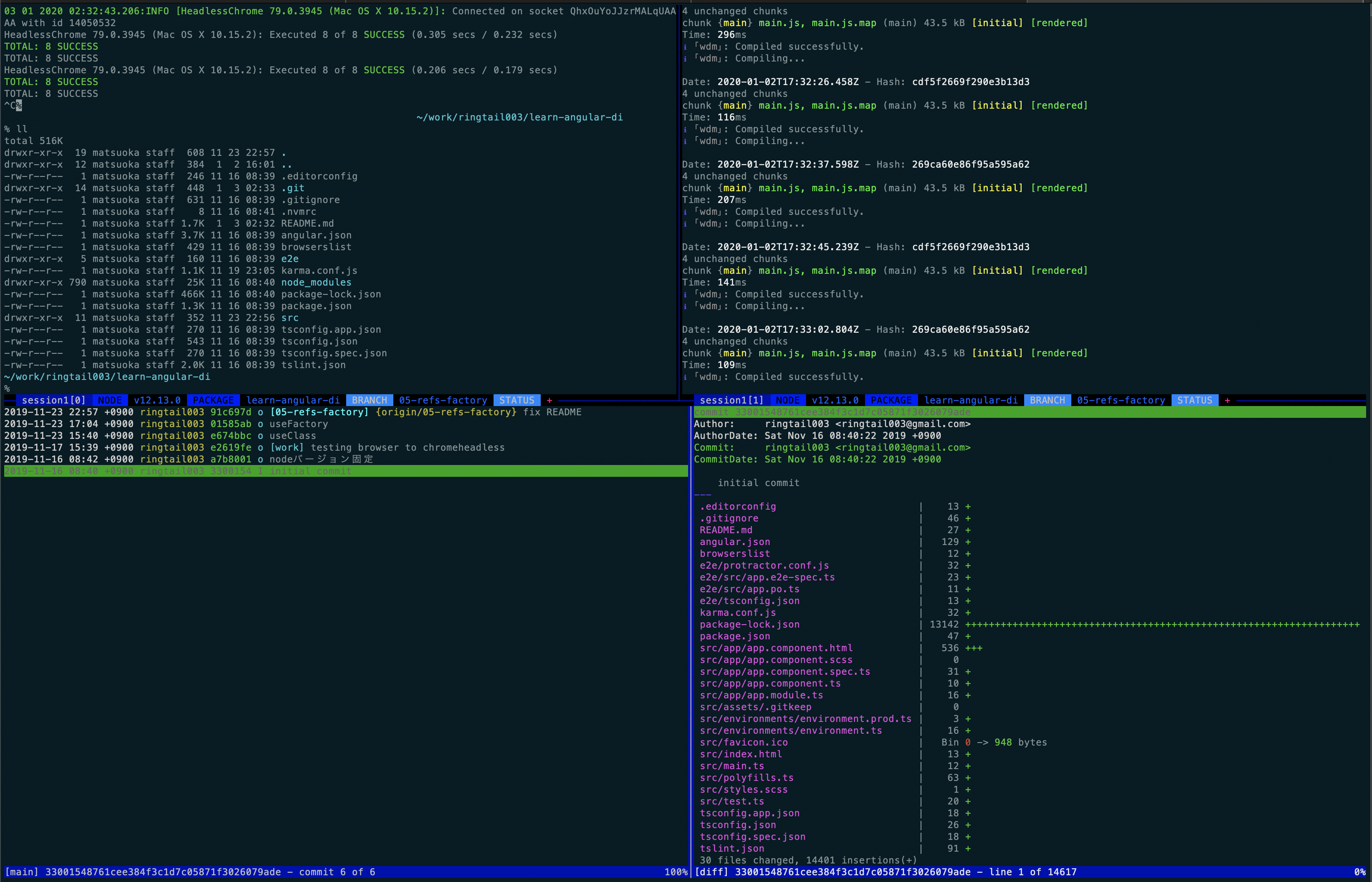
Task: Open tslint.json in diff stat list
Action: tap(732, 848)
